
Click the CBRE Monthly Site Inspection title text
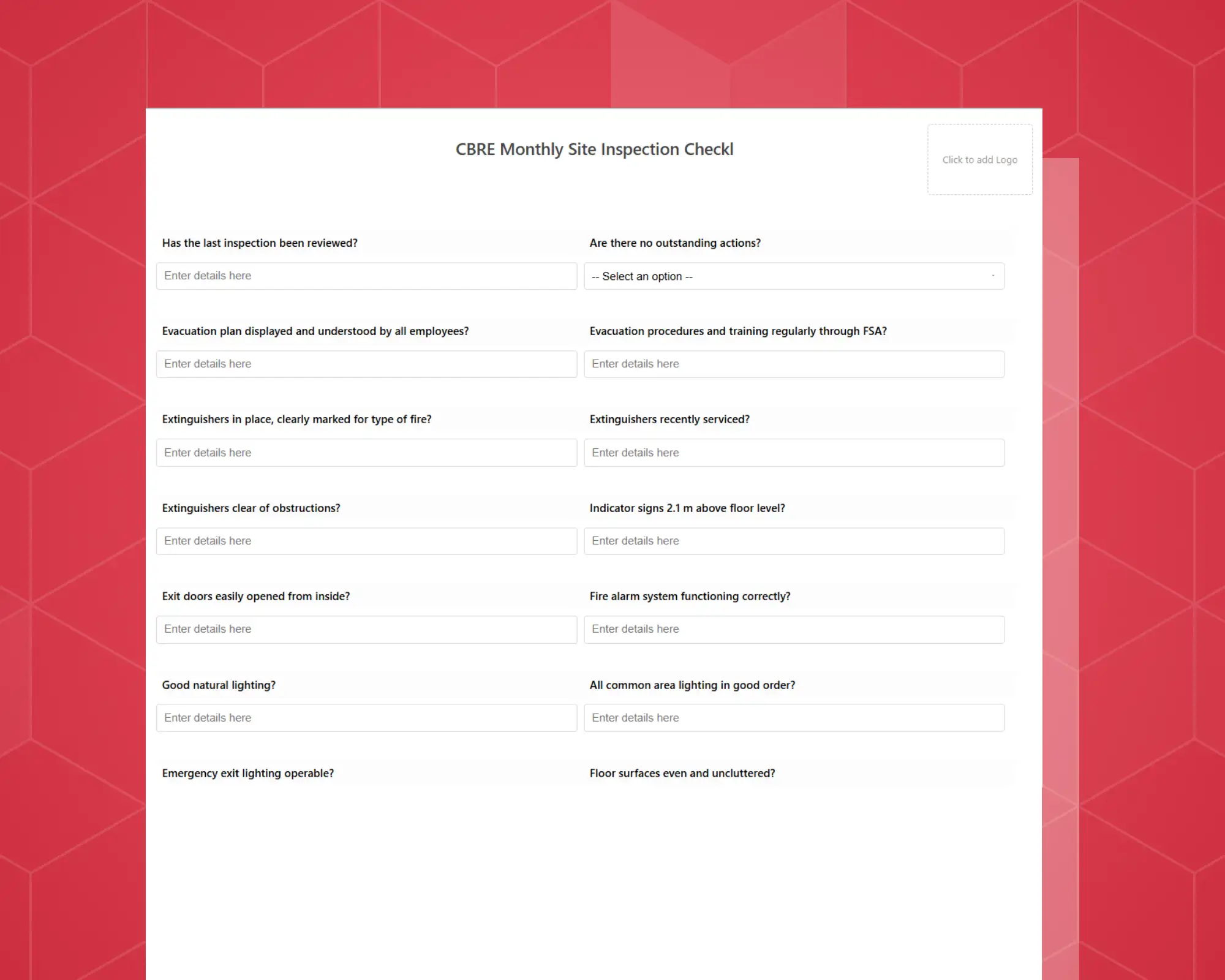click(593, 149)
